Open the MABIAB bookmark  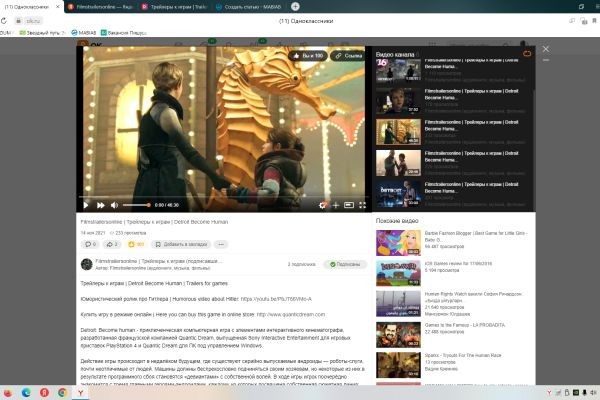coord(83,33)
